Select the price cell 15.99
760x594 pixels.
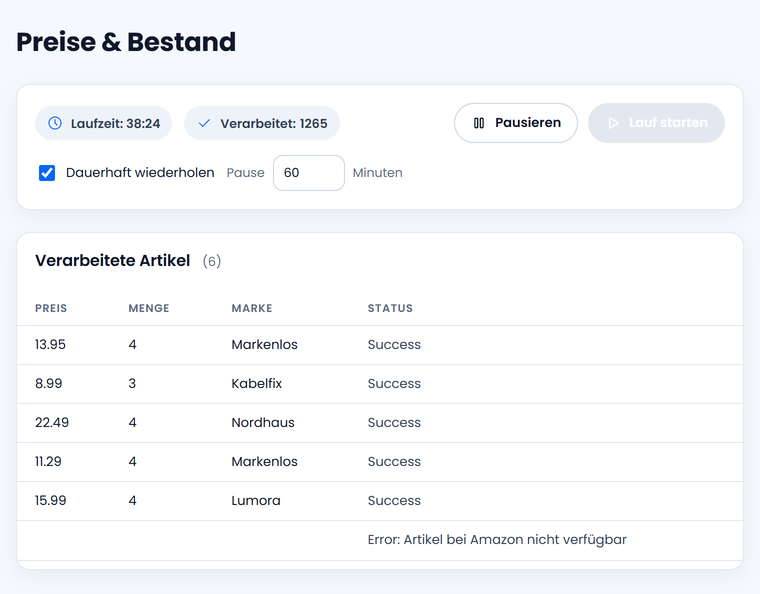pyautogui.click(x=50, y=500)
